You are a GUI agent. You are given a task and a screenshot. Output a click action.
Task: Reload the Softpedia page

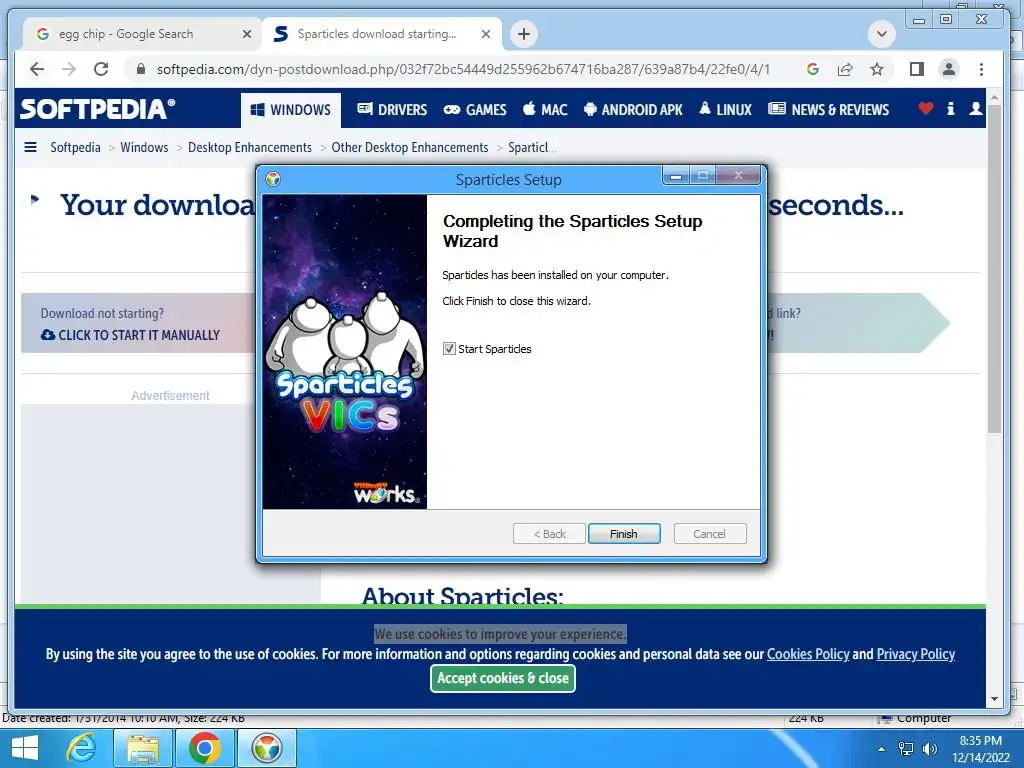[x=101, y=69]
